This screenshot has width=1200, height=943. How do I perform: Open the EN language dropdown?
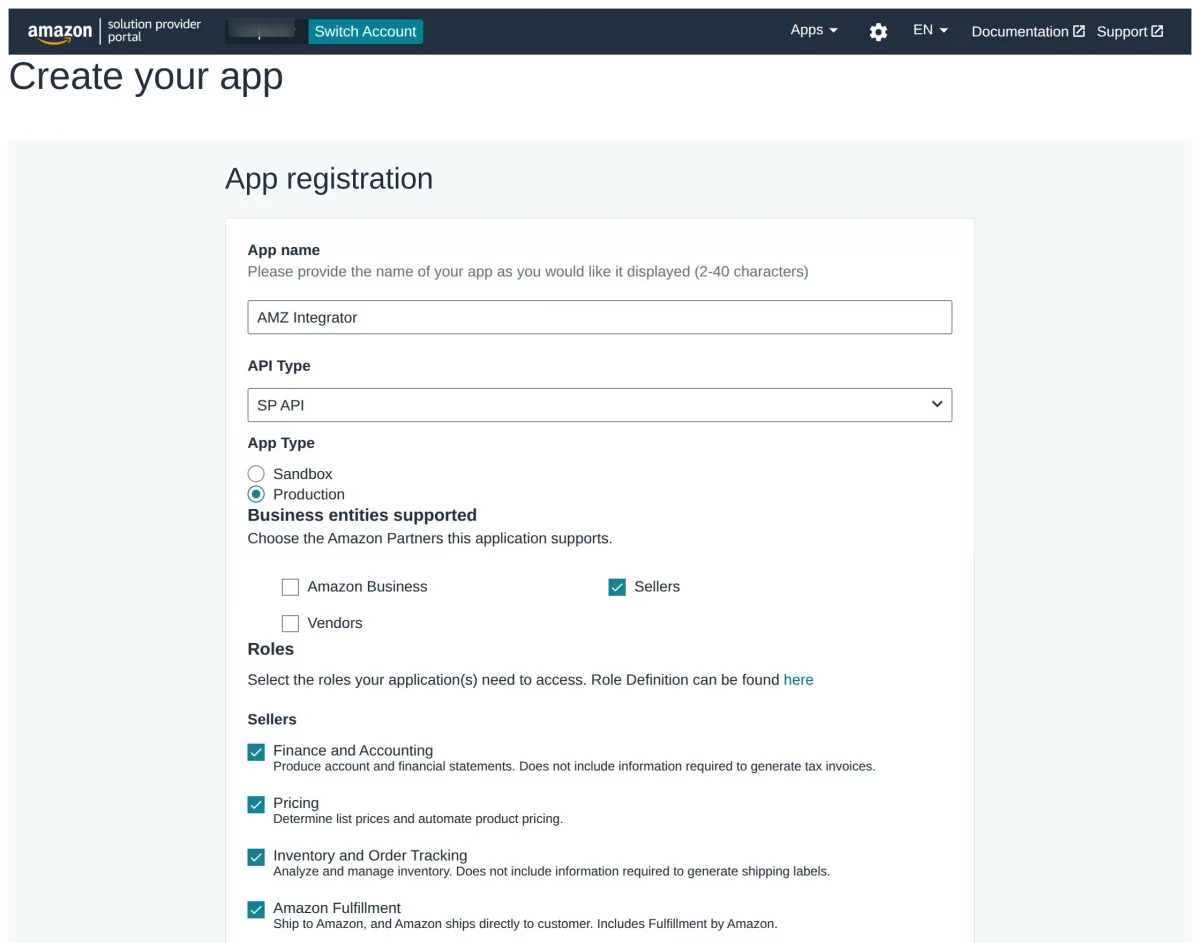click(930, 30)
